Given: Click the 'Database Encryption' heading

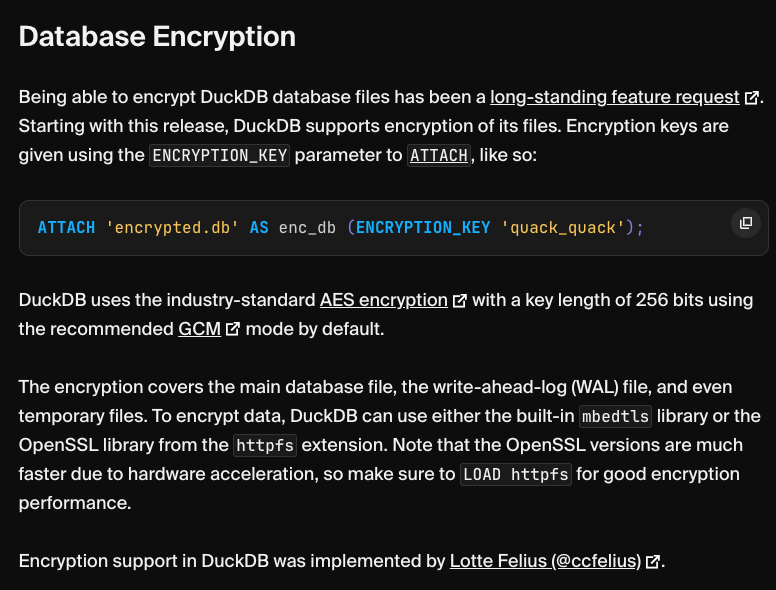Looking at the screenshot, I should 157,37.
